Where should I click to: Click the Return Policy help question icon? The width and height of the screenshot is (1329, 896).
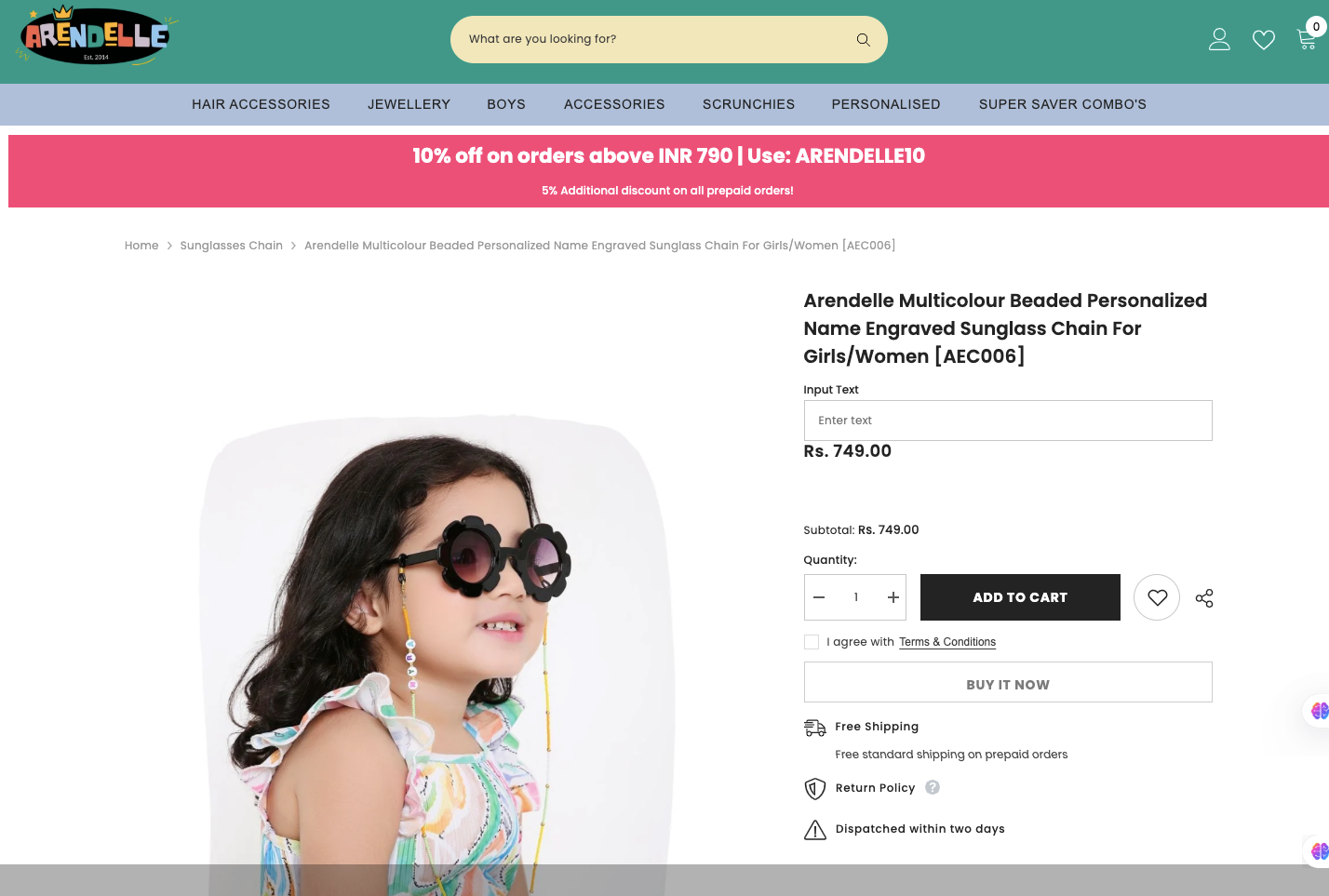(933, 787)
